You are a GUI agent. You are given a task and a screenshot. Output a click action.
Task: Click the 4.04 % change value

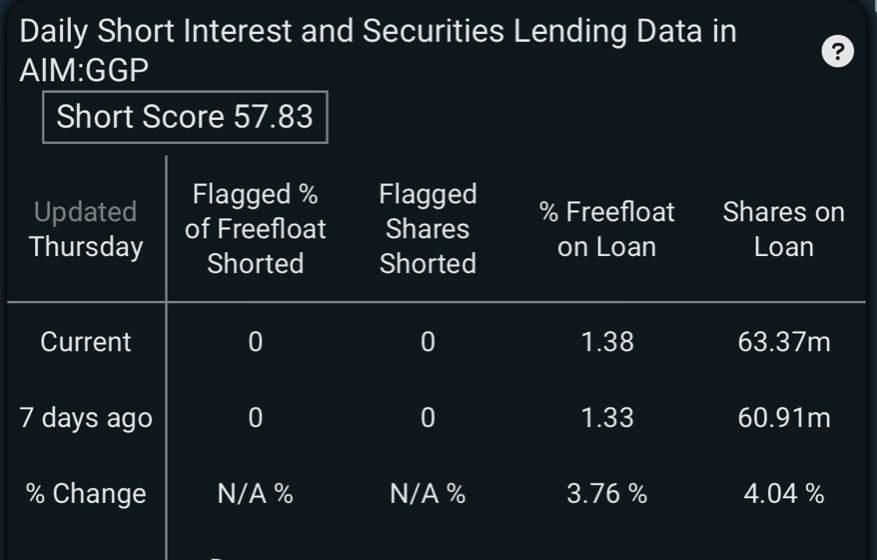point(784,494)
